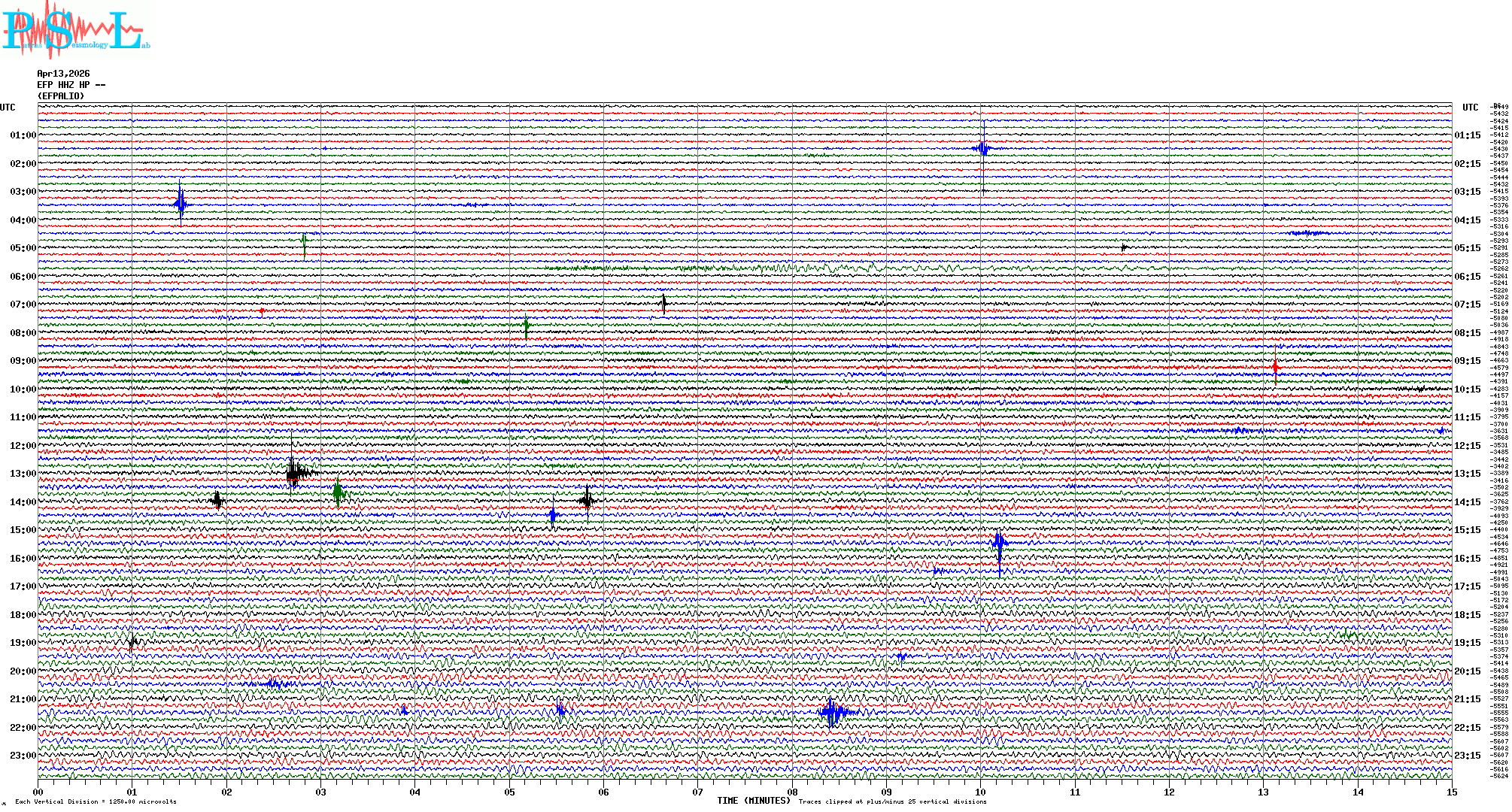Image resolution: width=1512 pixels, height=812 pixels.
Task: Click the 23:15 time label on right
Action: click(1467, 756)
